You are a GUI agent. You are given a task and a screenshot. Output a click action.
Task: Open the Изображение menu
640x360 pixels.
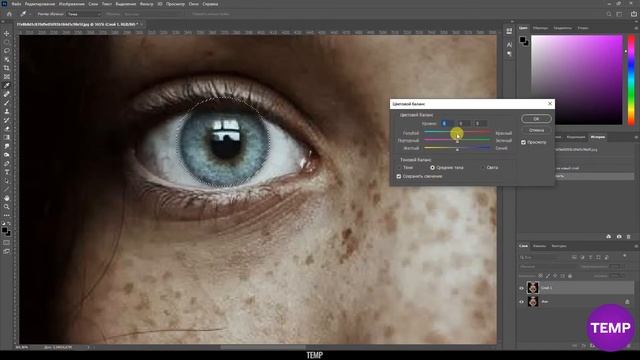pyautogui.click(x=71, y=4)
